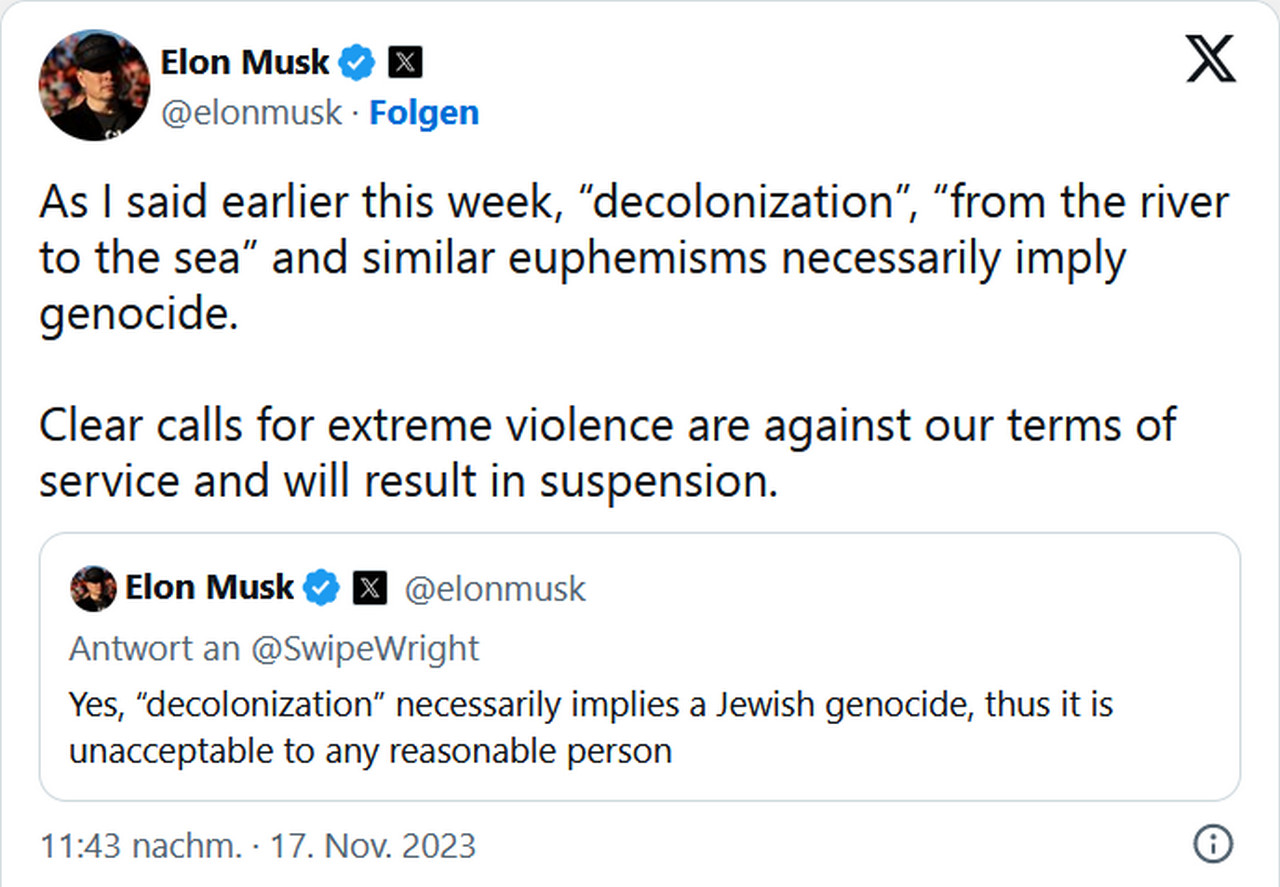The width and height of the screenshot is (1280, 887).
Task: Open the timestamp 11:43 nachm. 17. Nov. 2023
Action: [258, 846]
